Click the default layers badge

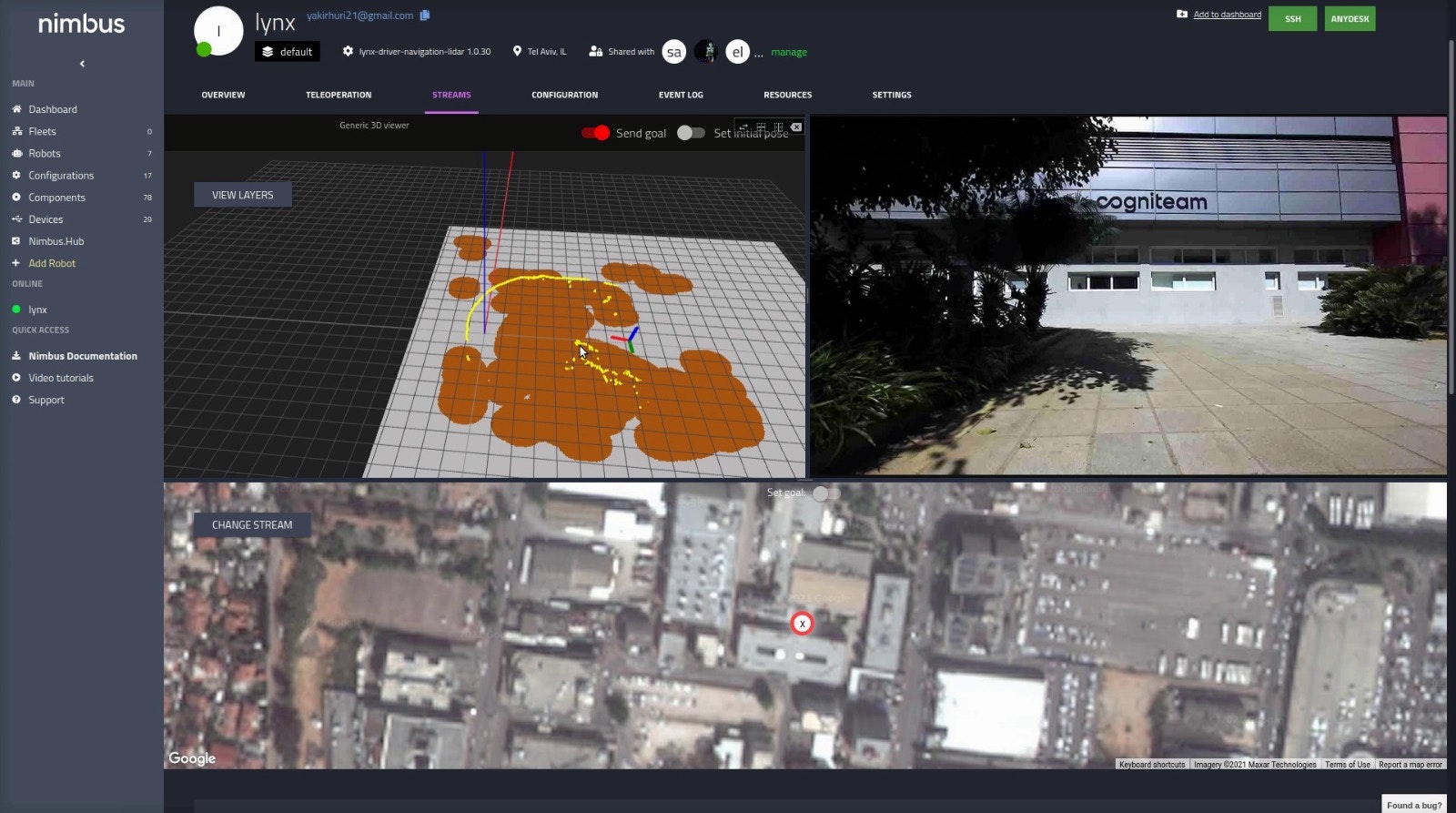288,52
